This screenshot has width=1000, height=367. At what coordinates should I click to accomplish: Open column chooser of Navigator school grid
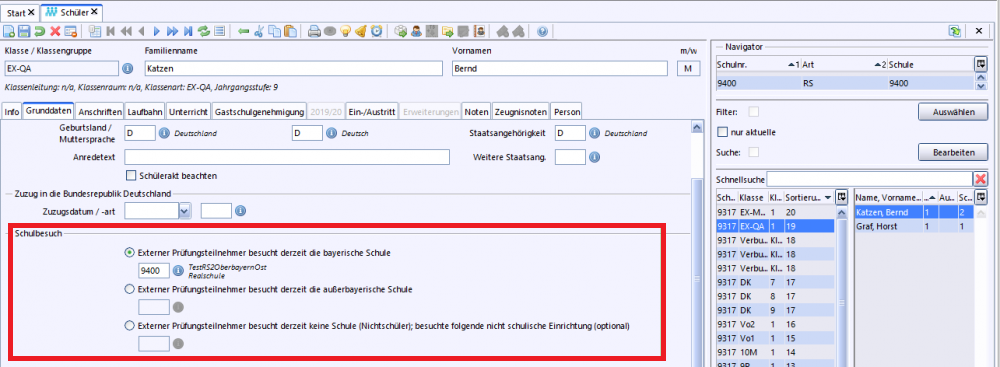click(980, 64)
